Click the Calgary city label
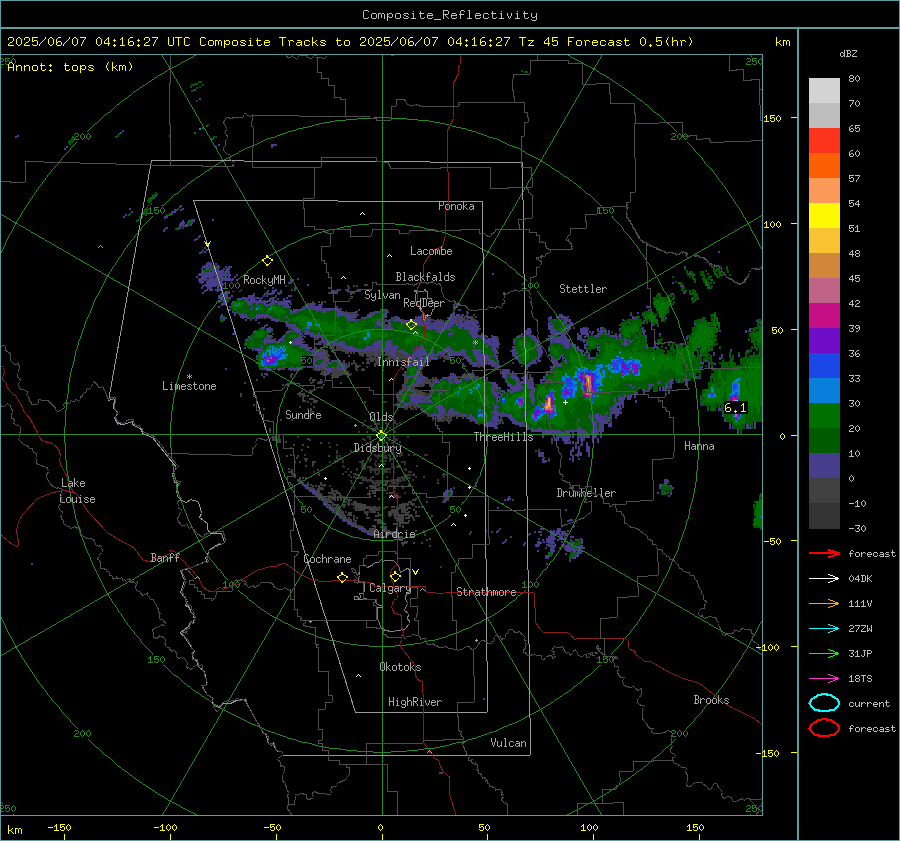Image resolution: width=900 pixels, height=841 pixels. click(390, 588)
